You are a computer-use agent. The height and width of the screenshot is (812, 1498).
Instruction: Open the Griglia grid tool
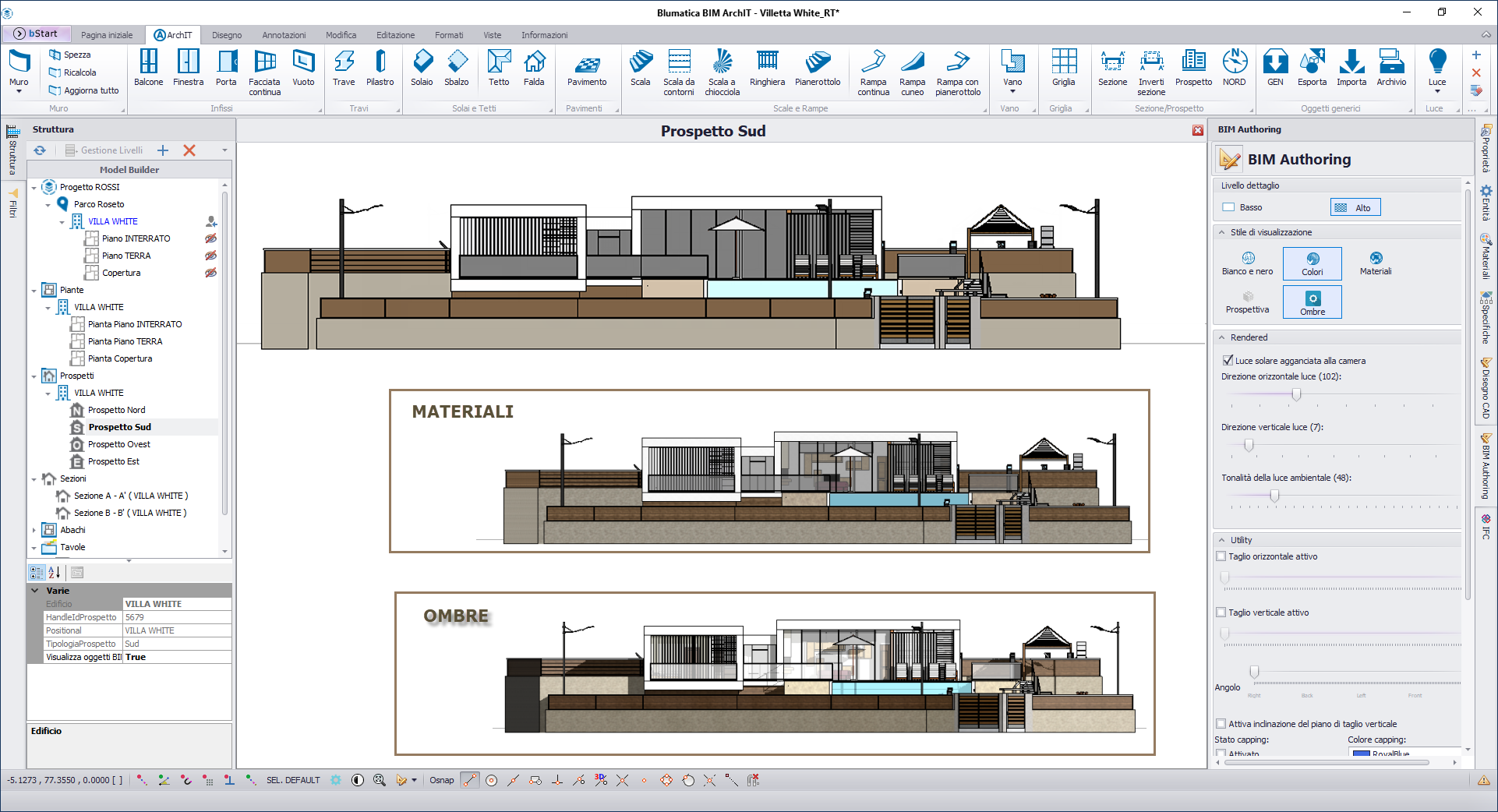pos(1063,67)
